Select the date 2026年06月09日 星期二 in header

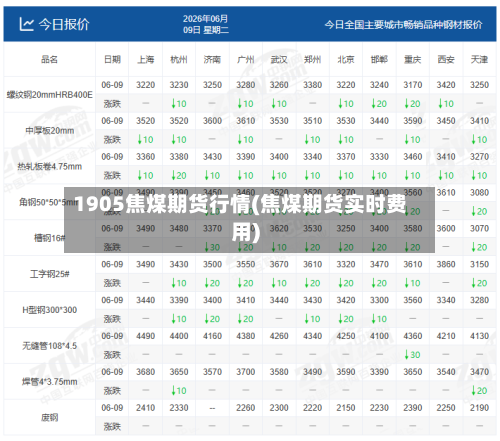pyautogui.click(x=206, y=24)
